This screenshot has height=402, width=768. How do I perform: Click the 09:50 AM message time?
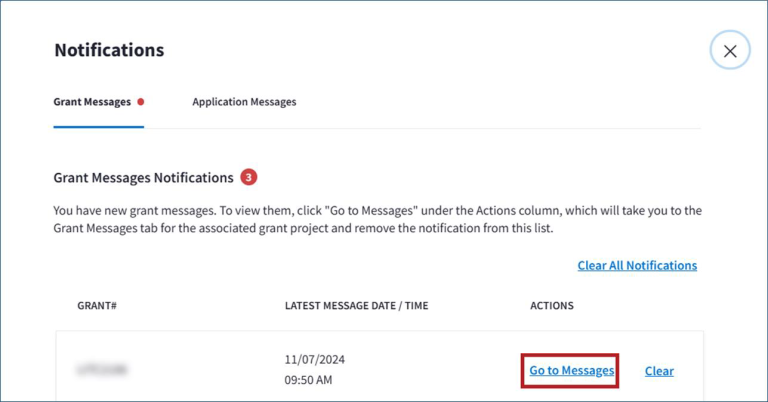tap(309, 381)
